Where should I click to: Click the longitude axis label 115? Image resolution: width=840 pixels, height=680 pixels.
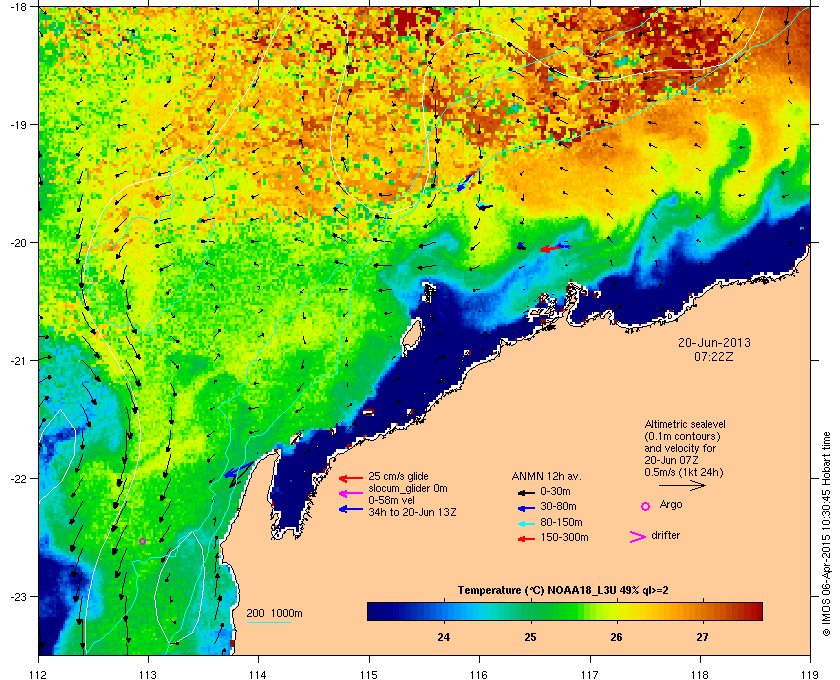click(369, 675)
